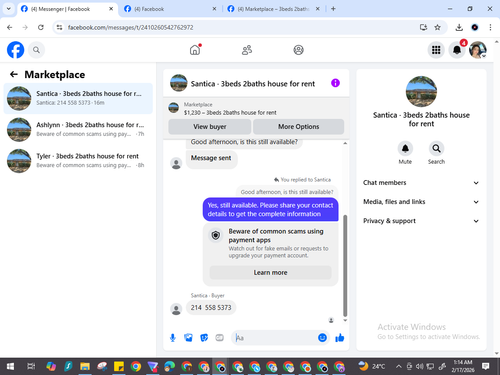View site information icon in address bar
Image resolution: width=500 pixels, height=375 pixels.
pyautogui.click(x=59, y=27)
